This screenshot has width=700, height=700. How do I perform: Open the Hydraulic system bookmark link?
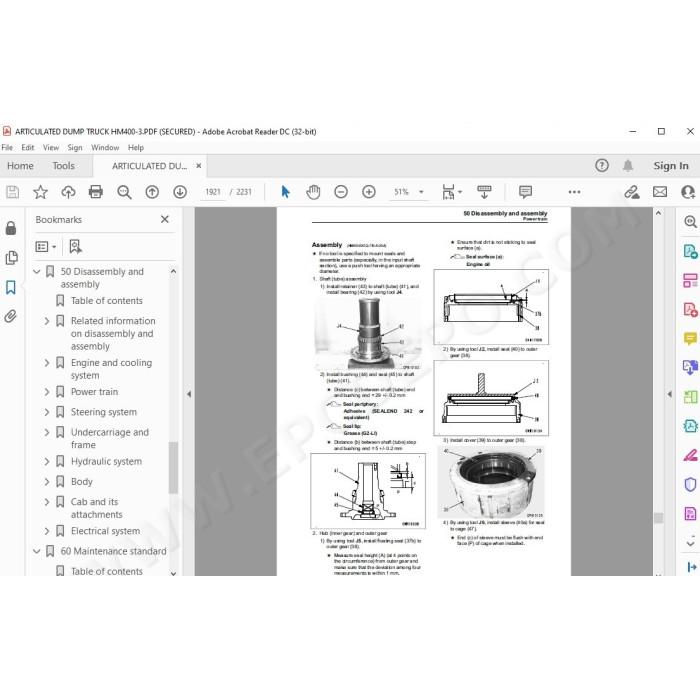(x=106, y=462)
